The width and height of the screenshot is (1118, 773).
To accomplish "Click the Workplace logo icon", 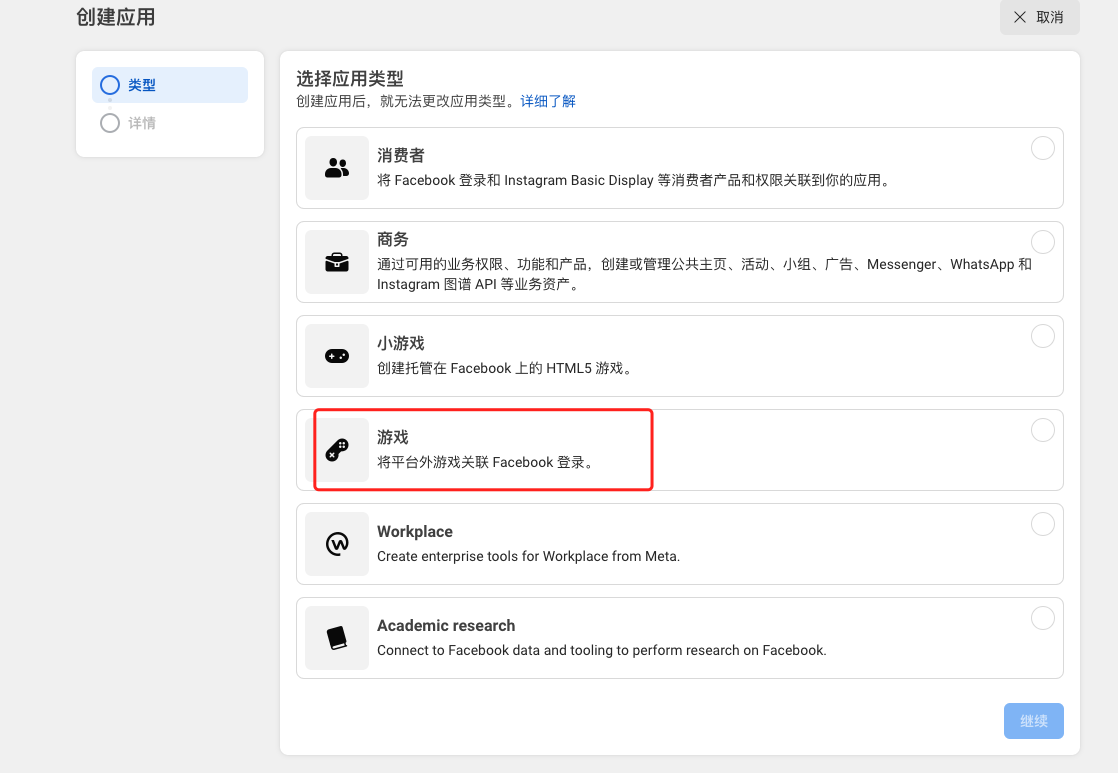I will point(337,544).
